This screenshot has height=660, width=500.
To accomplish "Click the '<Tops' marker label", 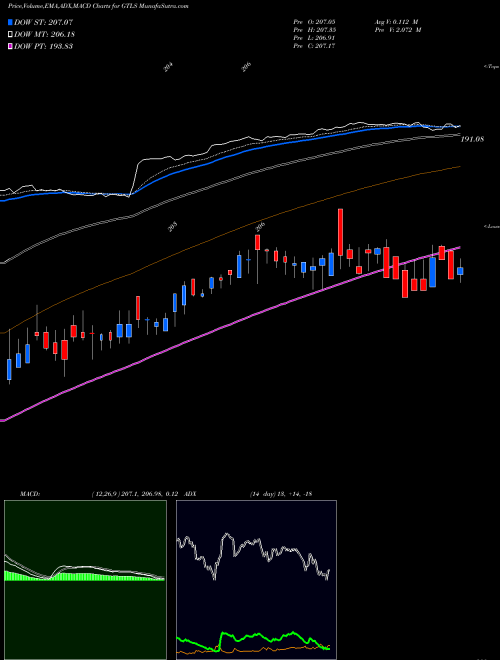I will (492, 66).
